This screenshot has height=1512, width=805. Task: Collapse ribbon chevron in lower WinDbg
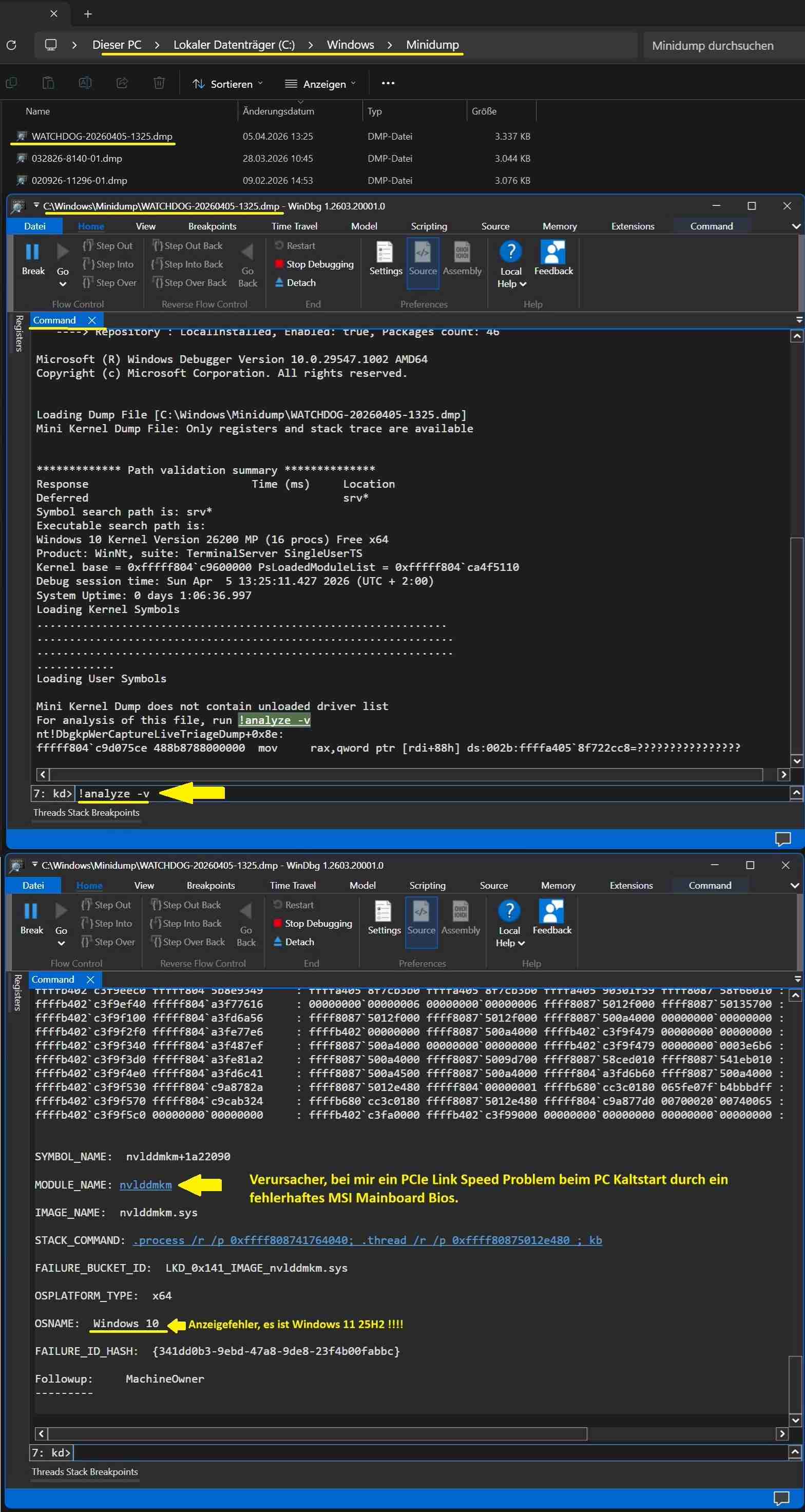click(794, 885)
